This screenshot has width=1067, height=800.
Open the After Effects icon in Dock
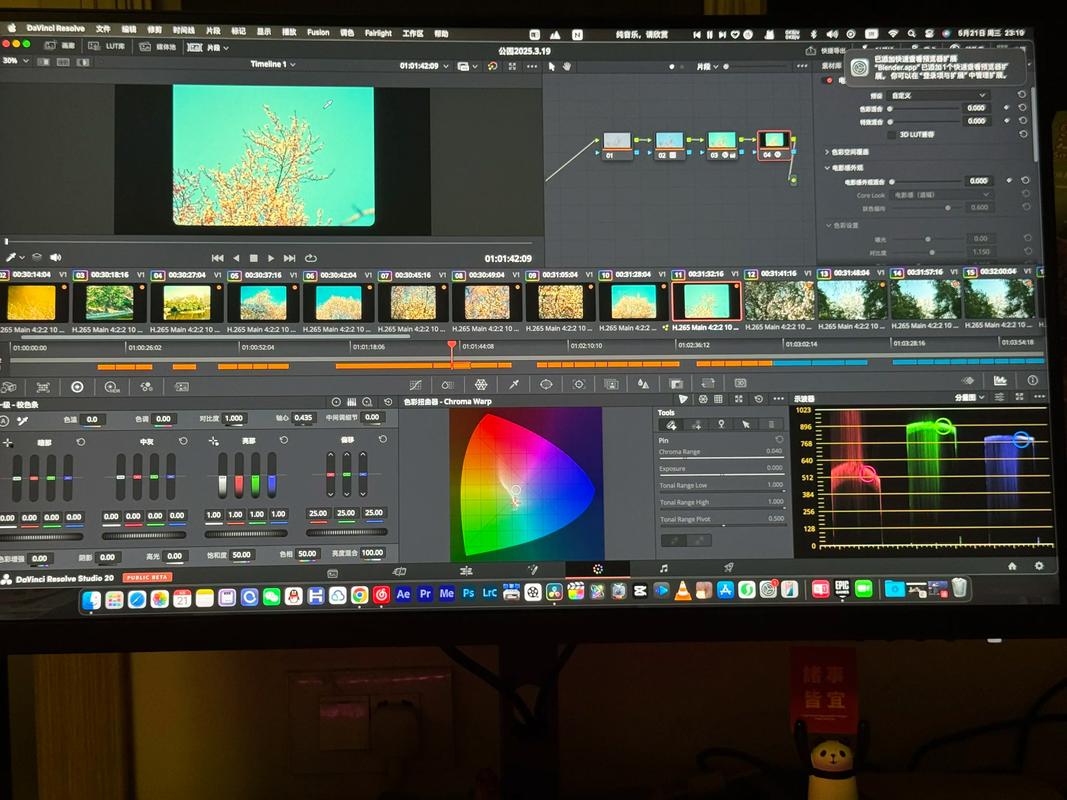[x=403, y=594]
